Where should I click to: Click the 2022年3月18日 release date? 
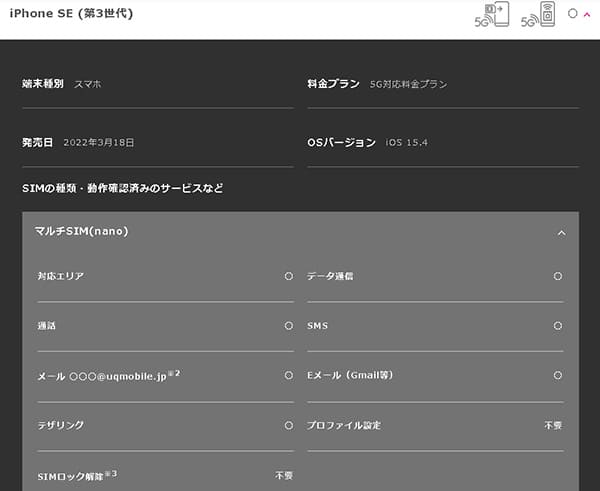99,142
